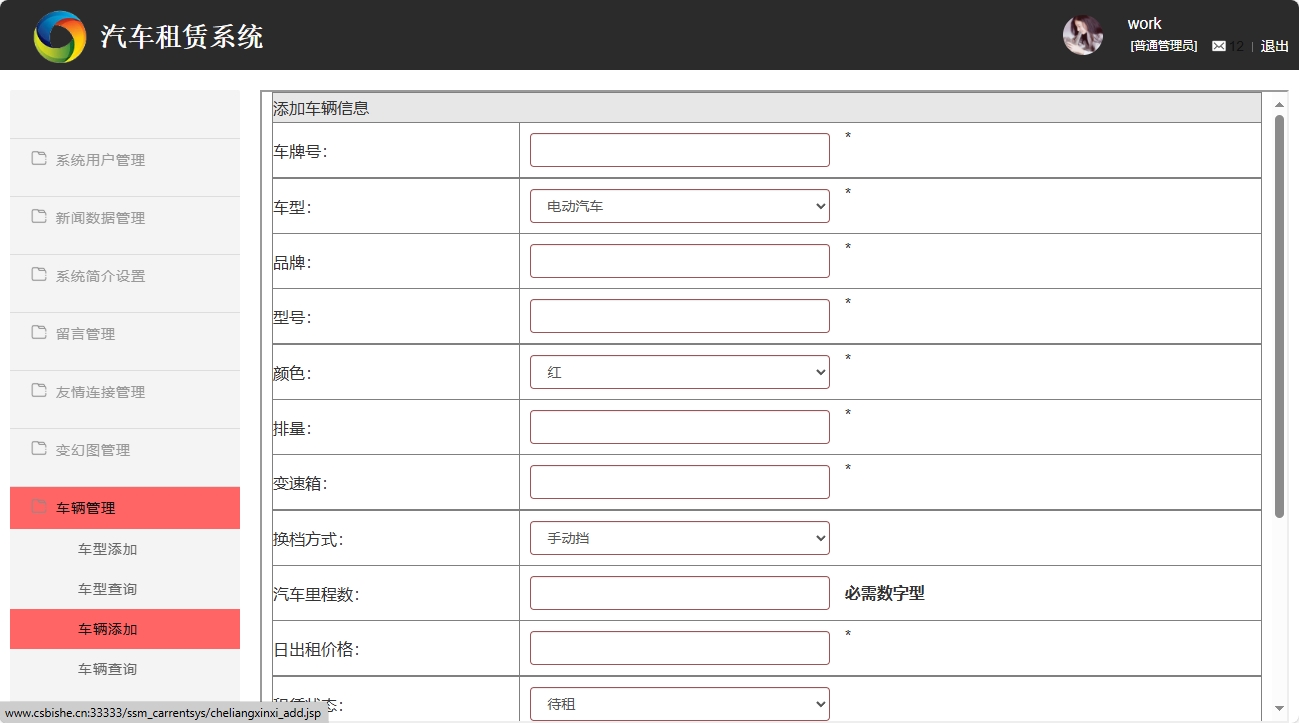1299x723 pixels.
Task: Click the user avatar photo for work
Action: point(1082,34)
